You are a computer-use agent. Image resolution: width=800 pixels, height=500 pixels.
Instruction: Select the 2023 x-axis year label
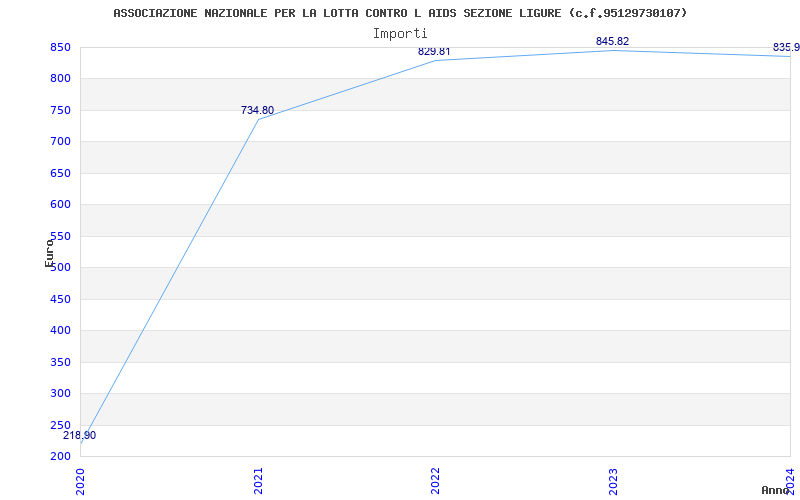[x=613, y=480]
